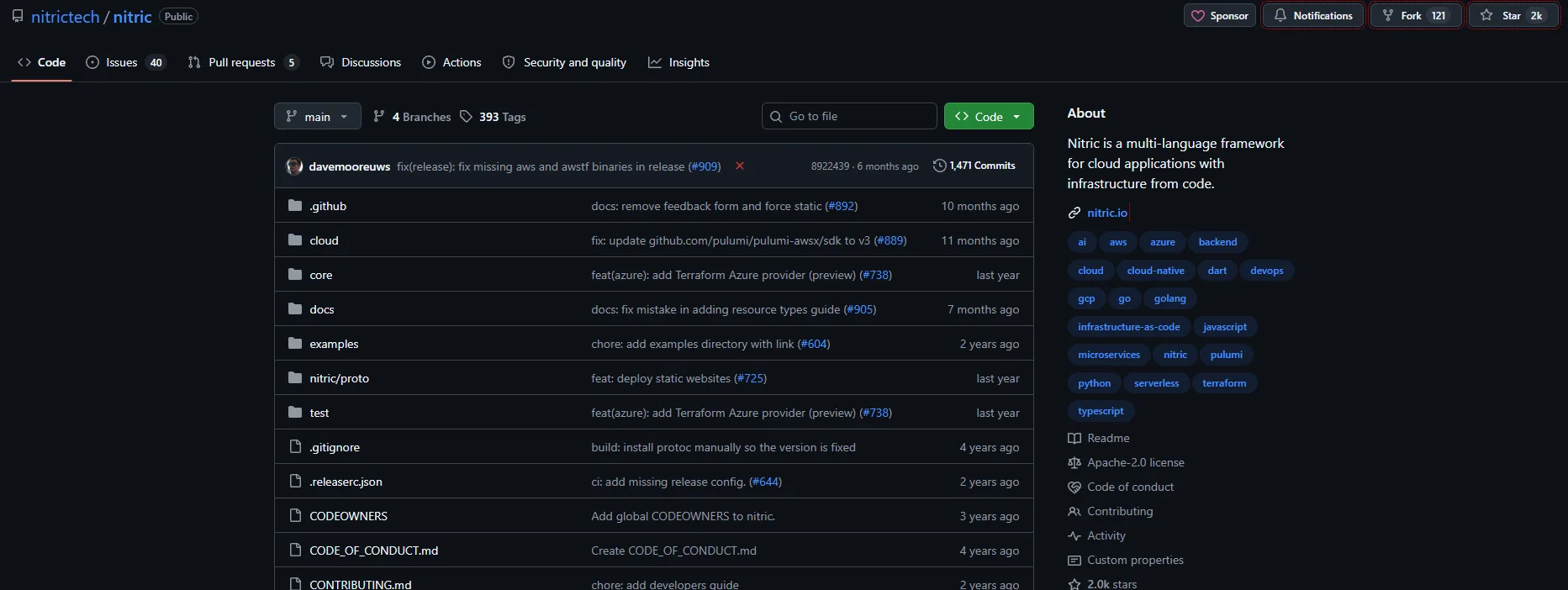This screenshot has width=1568, height=590.
Task: Select the terraform topic tag
Action: click(1224, 383)
